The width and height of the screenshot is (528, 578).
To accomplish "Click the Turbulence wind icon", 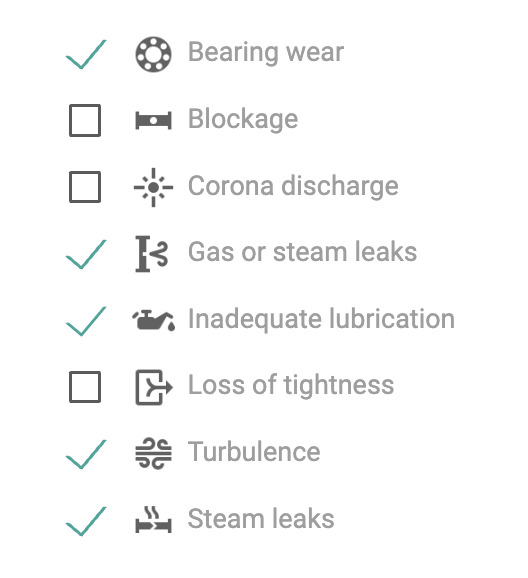I will pyautogui.click(x=153, y=453).
